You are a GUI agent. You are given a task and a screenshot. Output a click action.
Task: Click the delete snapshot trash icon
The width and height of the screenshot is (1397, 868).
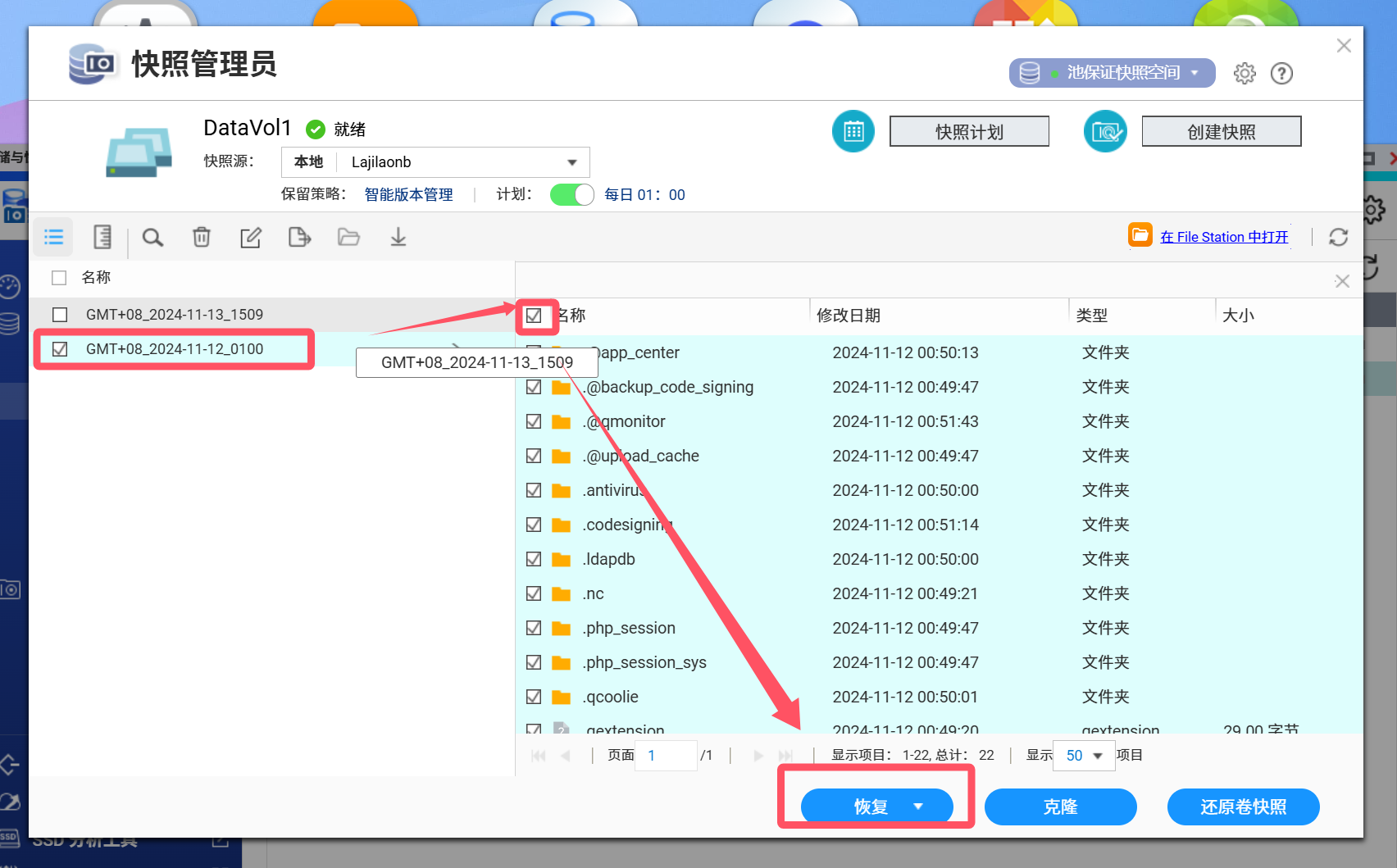pos(202,237)
